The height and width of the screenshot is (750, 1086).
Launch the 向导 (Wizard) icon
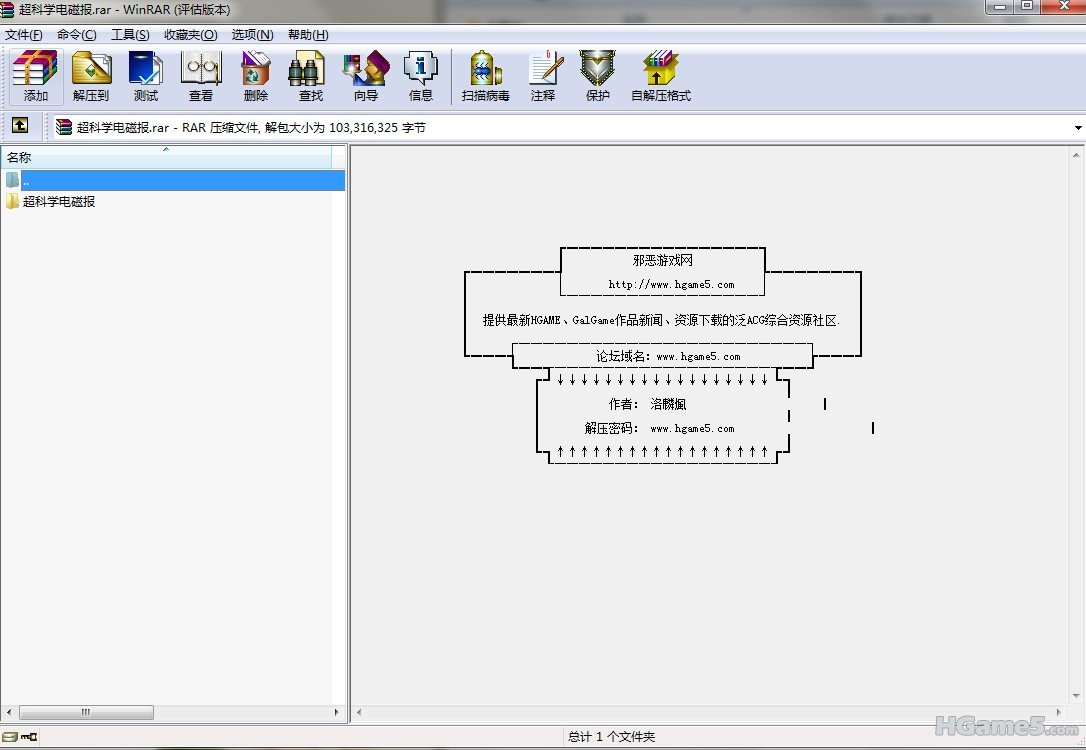[x=366, y=76]
